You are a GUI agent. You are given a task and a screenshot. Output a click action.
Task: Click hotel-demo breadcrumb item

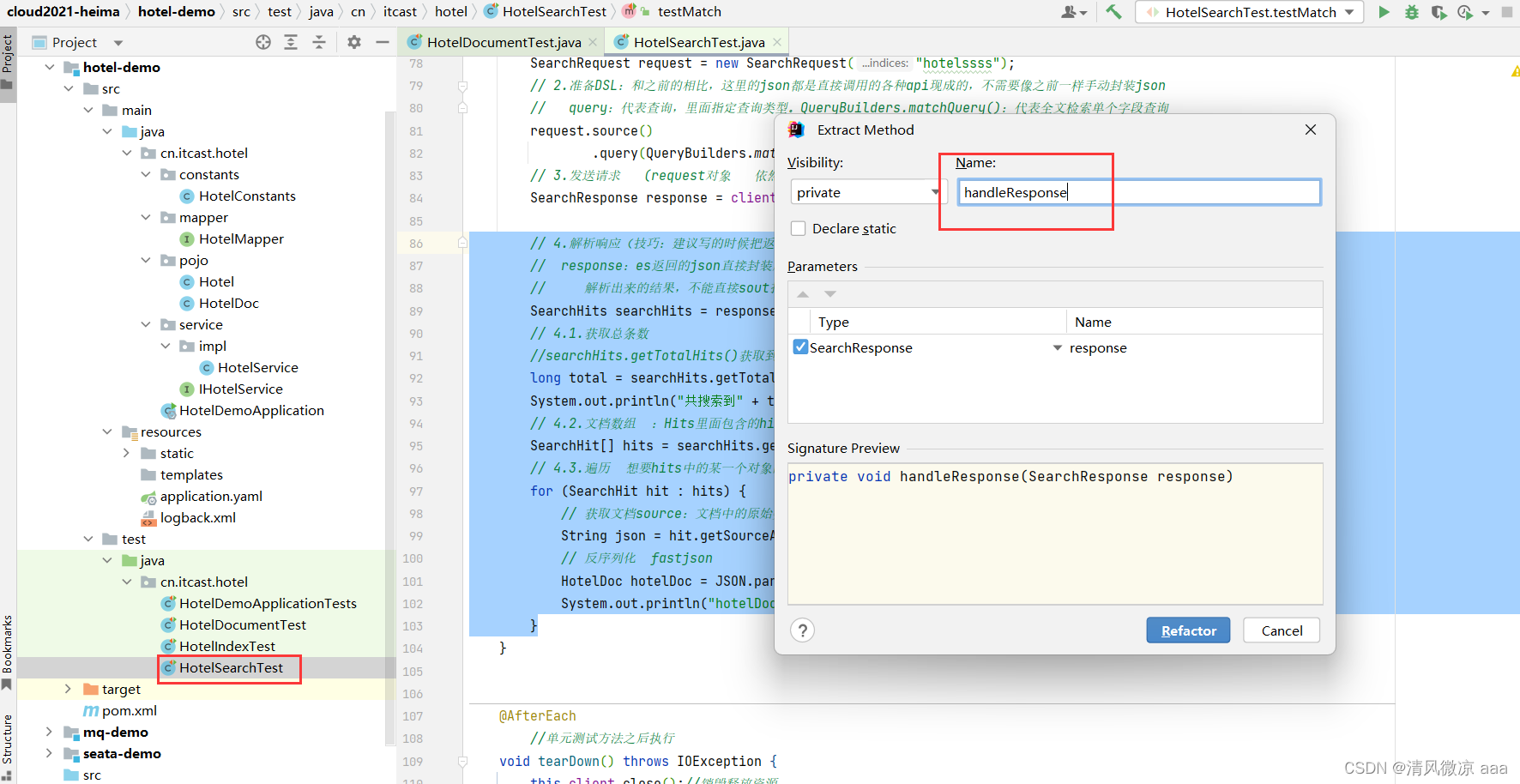(x=177, y=11)
